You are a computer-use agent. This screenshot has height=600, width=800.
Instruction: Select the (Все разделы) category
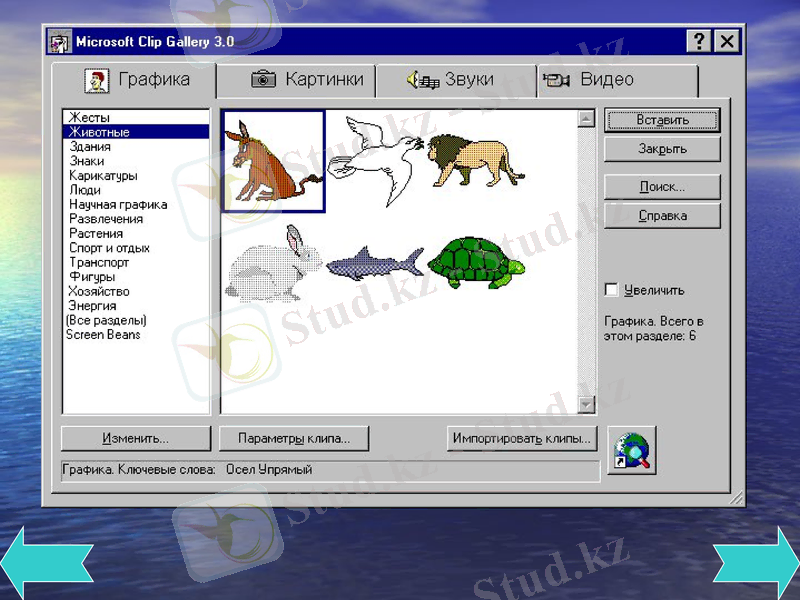click(103, 320)
